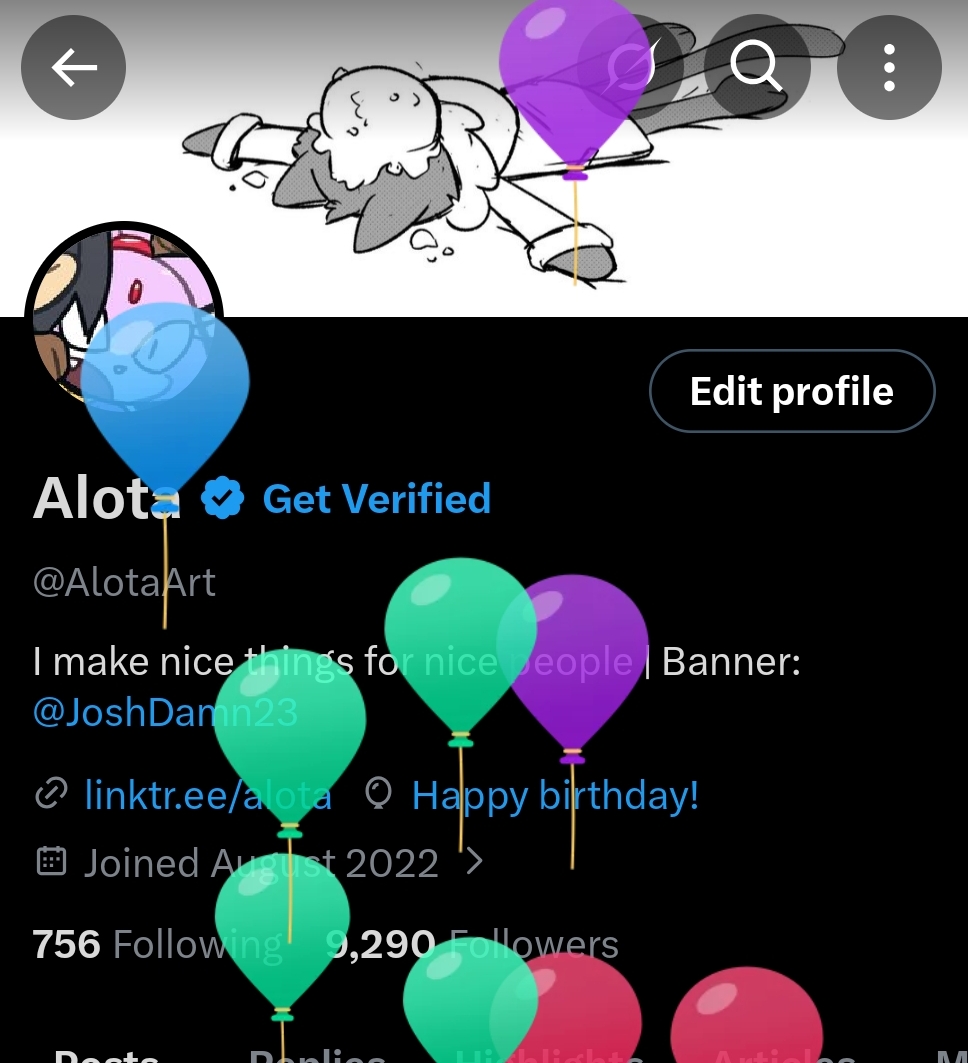Switch to the Replies tab
The image size is (968, 1063).
(317, 1055)
